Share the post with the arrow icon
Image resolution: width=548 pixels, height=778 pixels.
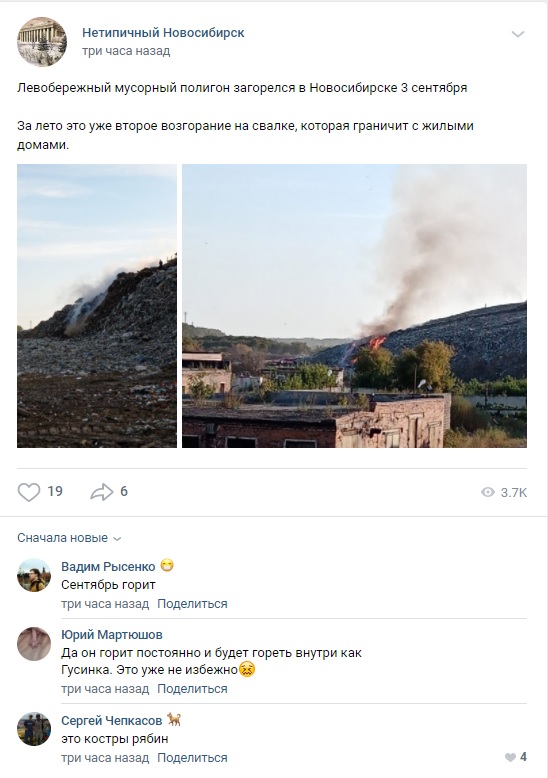tap(102, 492)
